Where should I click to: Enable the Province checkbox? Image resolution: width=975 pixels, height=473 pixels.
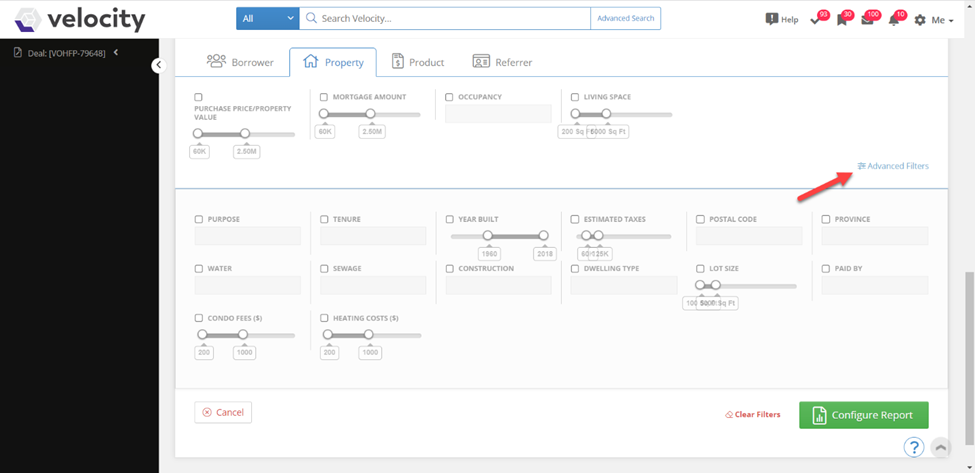826,219
